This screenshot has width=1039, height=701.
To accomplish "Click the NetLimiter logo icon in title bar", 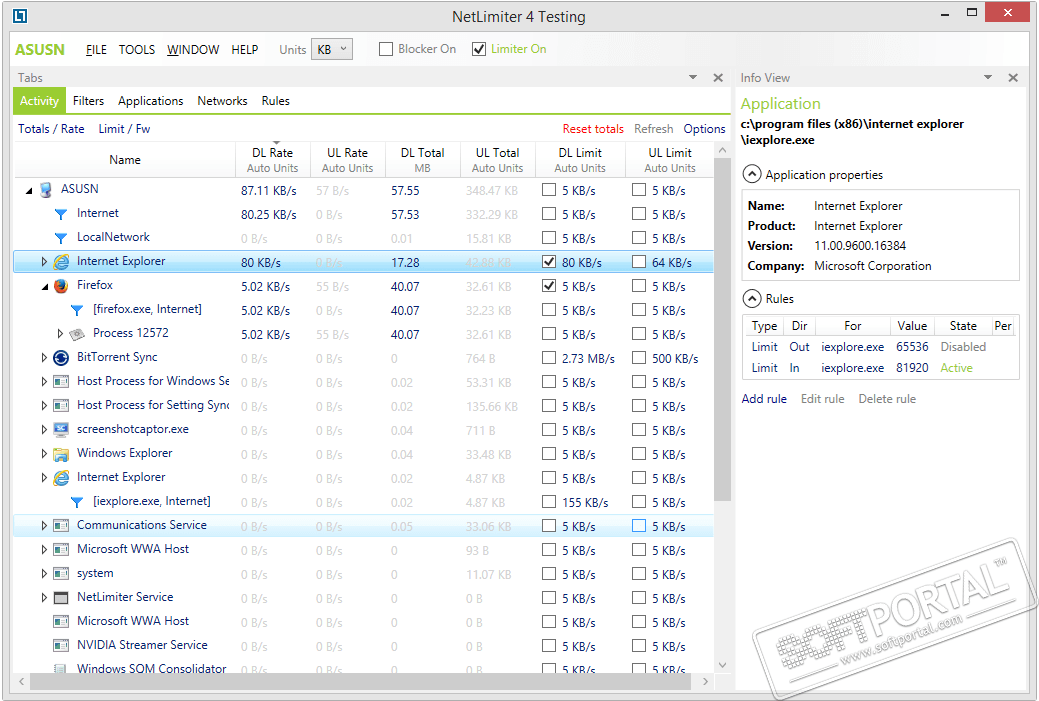I will pyautogui.click(x=20, y=16).
